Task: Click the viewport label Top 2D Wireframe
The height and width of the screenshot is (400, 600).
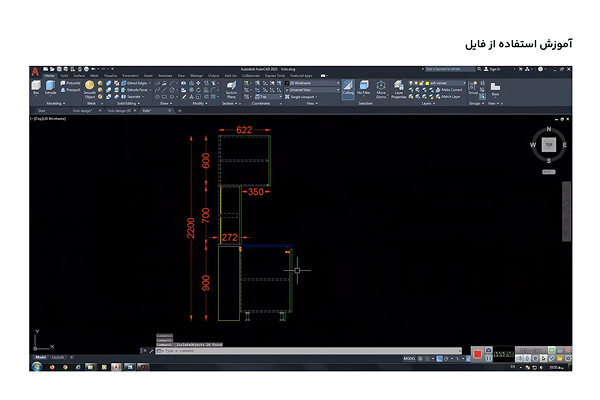Action: pos(49,119)
